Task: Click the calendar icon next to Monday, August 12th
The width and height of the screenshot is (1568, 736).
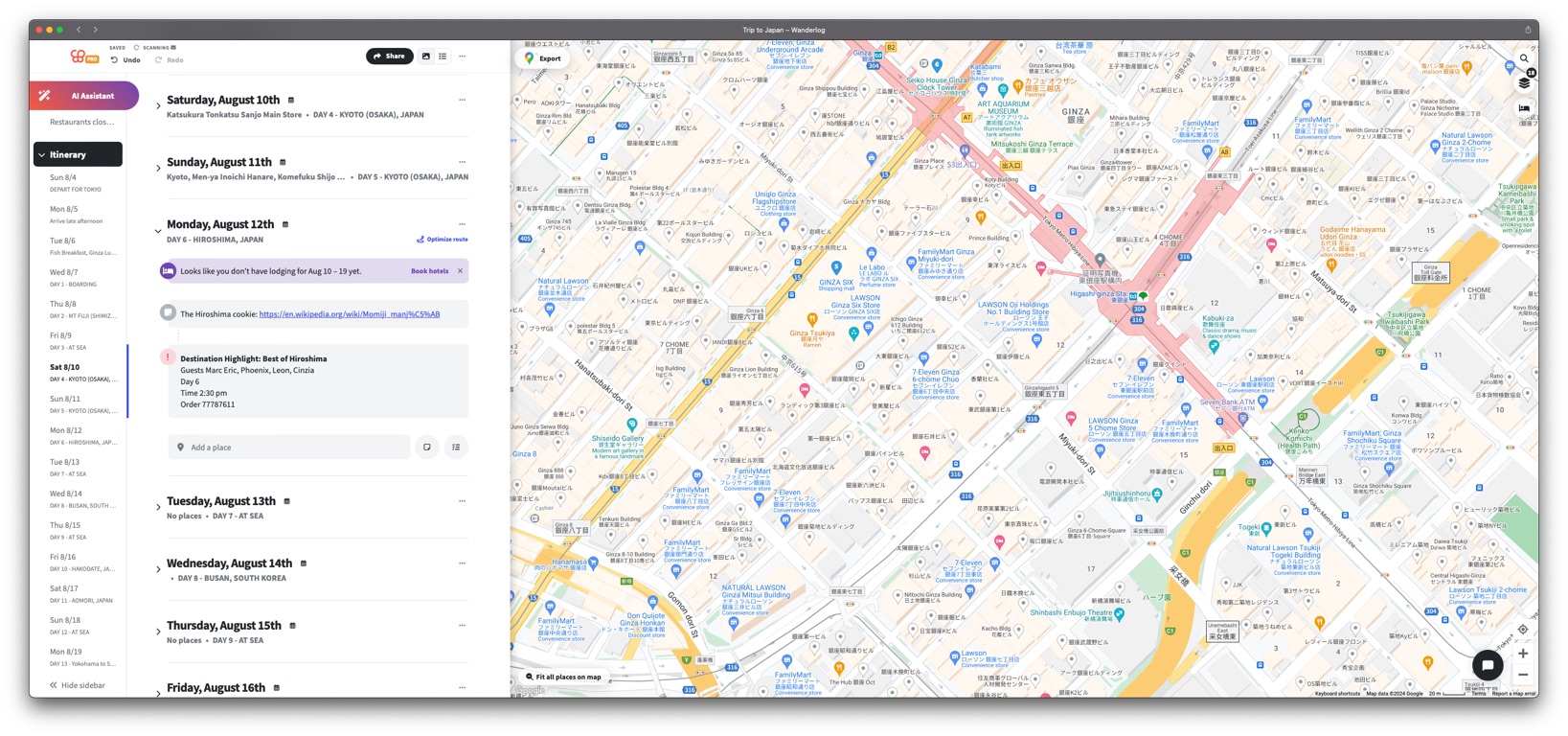Action: pos(285,224)
